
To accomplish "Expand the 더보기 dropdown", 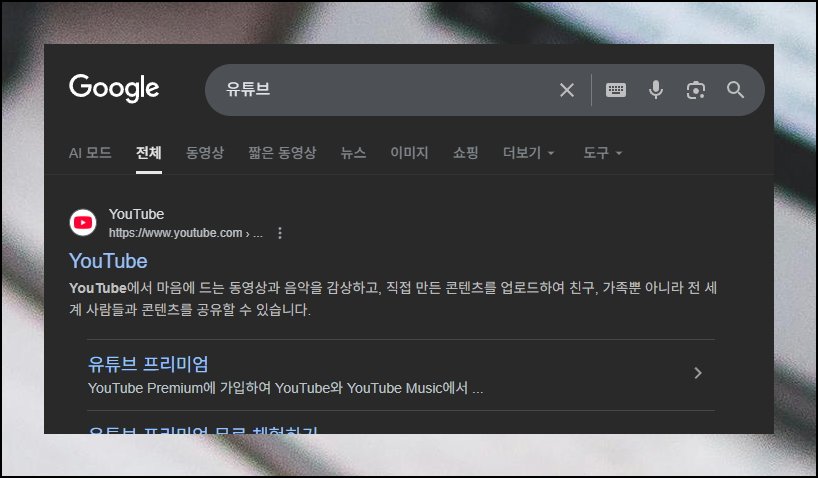I will pos(528,153).
